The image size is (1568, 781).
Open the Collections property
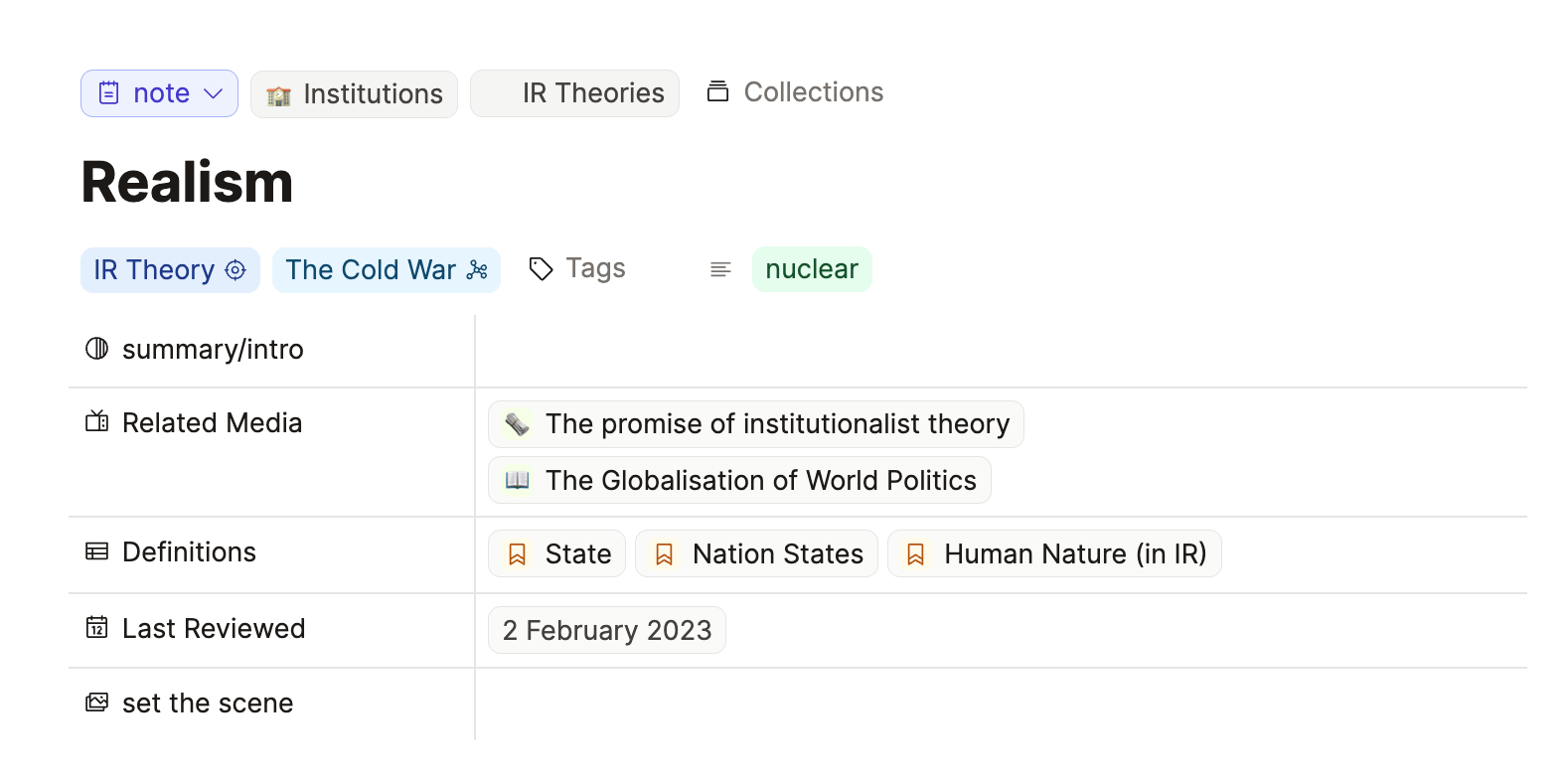coord(795,91)
